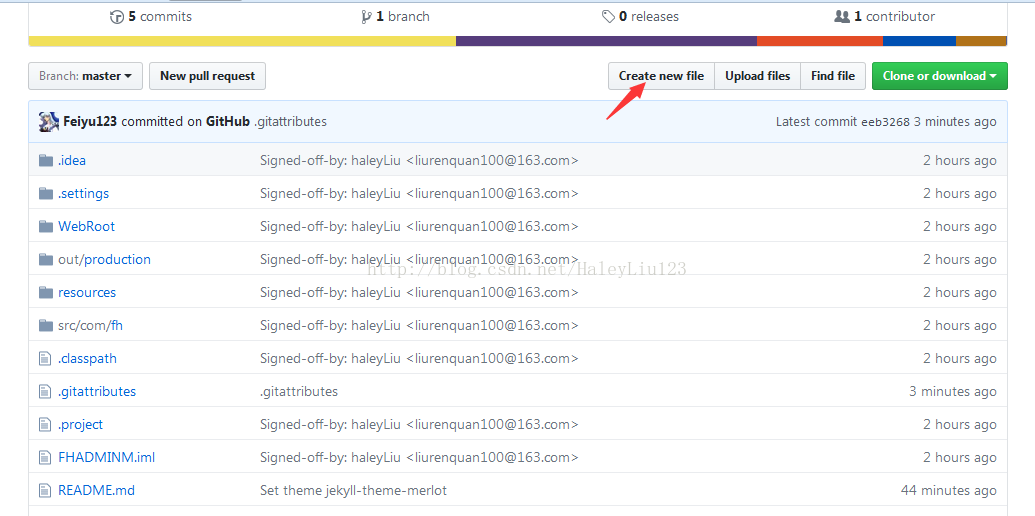Open the WebRoot folder

[86, 226]
